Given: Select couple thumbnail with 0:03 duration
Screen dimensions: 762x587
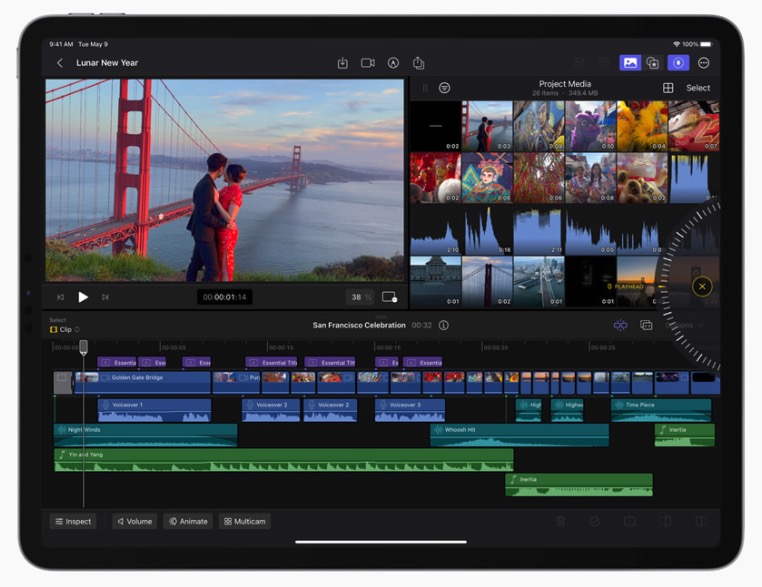Looking at the screenshot, I should [x=487, y=126].
